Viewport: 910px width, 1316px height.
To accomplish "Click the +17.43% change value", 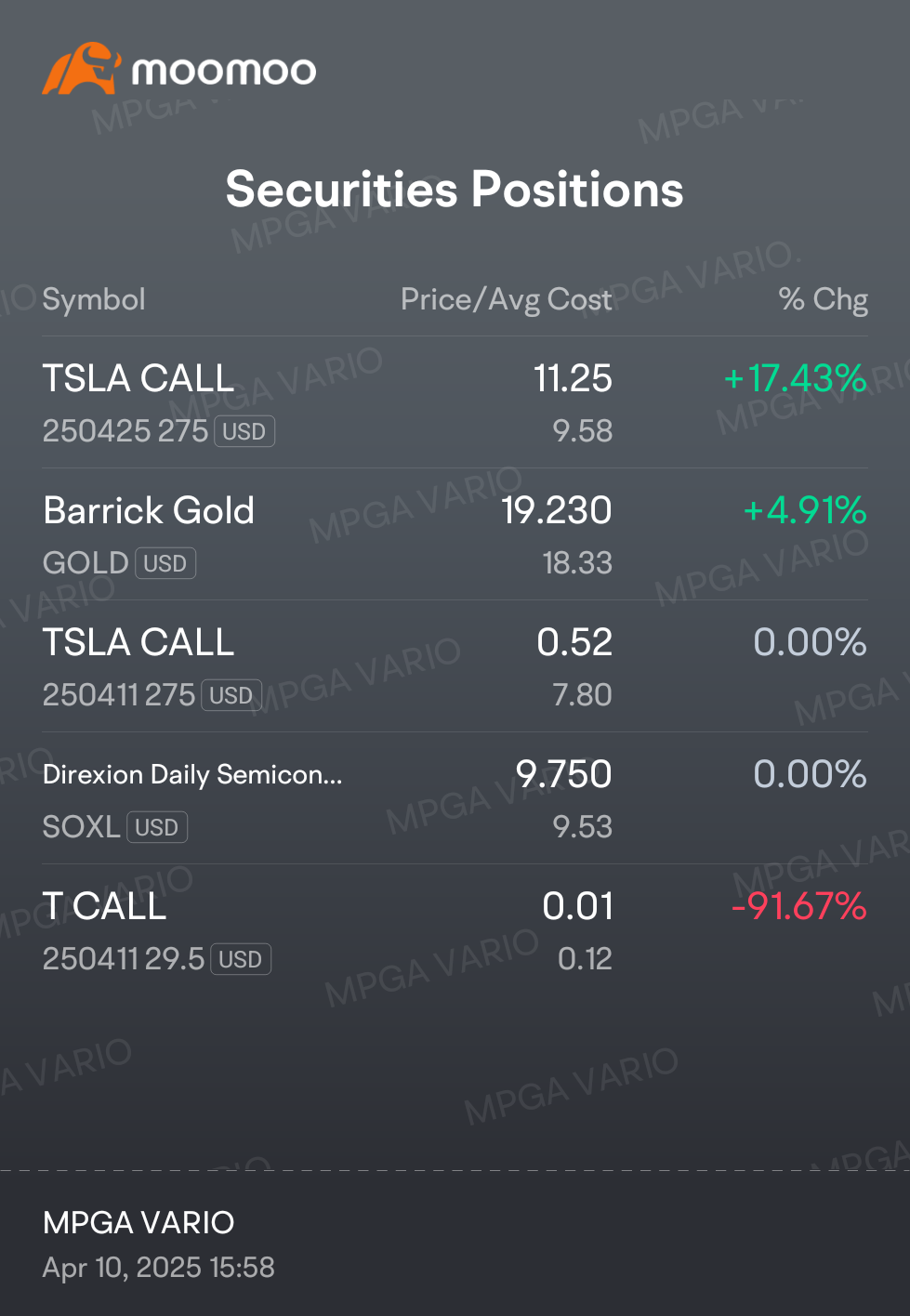I will [x=795, y=378].
